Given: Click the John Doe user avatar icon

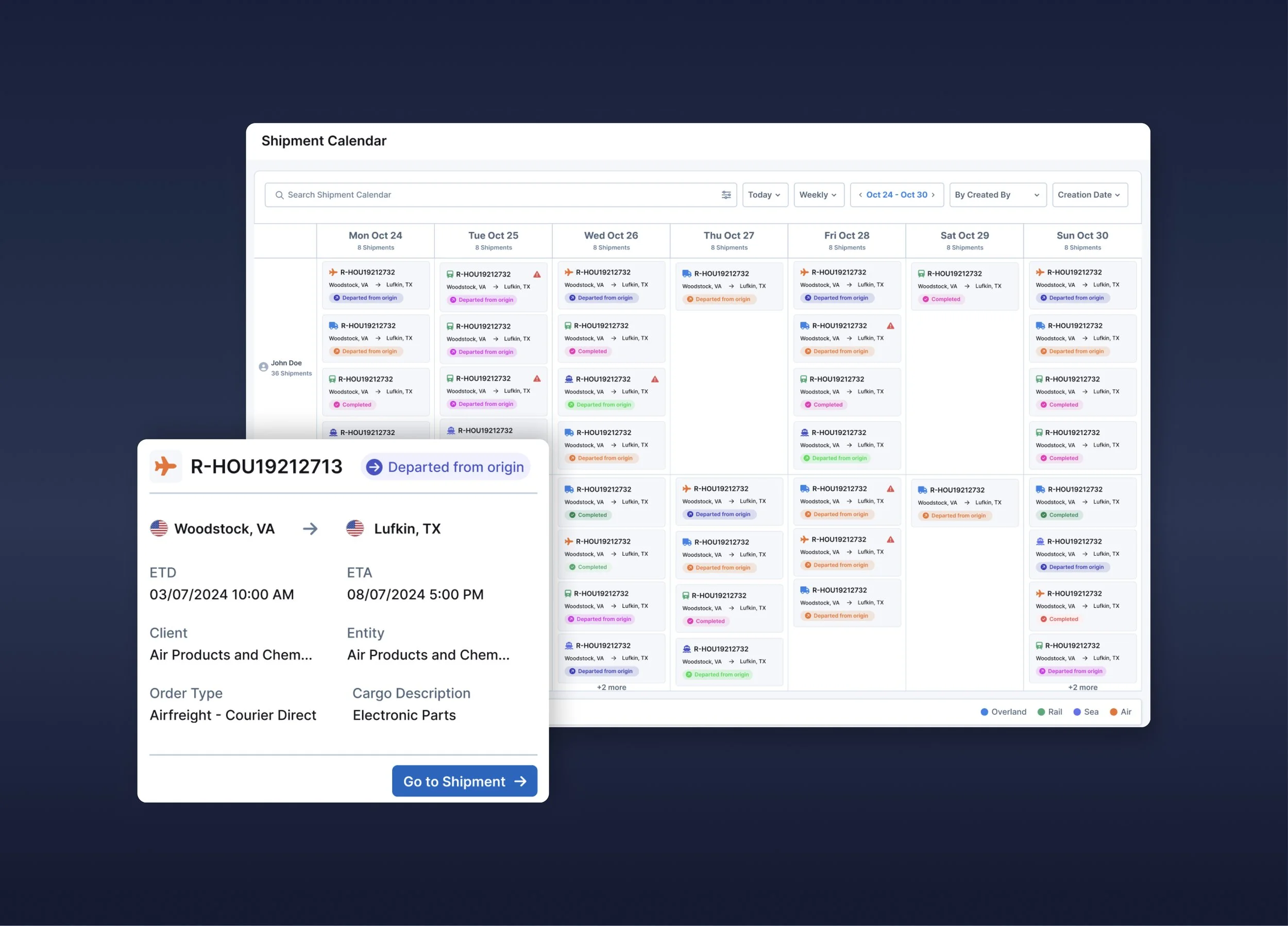Looking at the screenshot, I should point(263,367).
